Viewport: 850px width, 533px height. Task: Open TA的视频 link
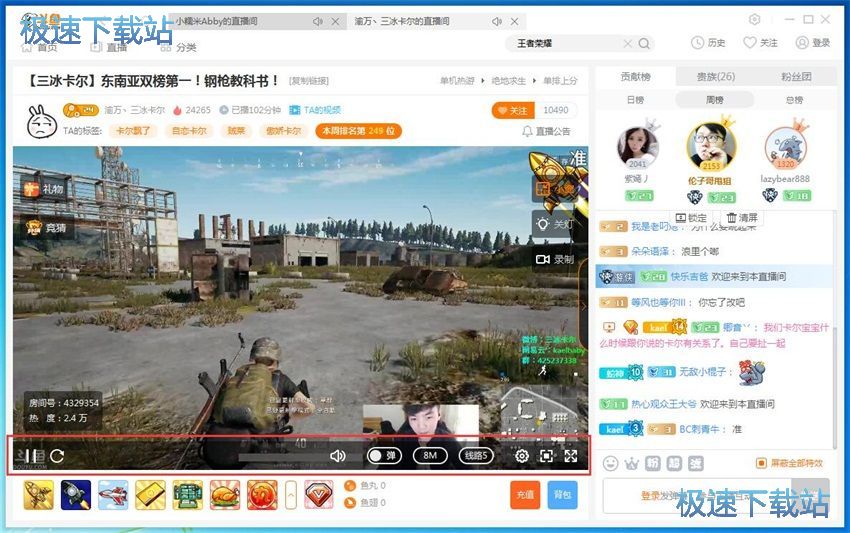(x=315, y=110)
